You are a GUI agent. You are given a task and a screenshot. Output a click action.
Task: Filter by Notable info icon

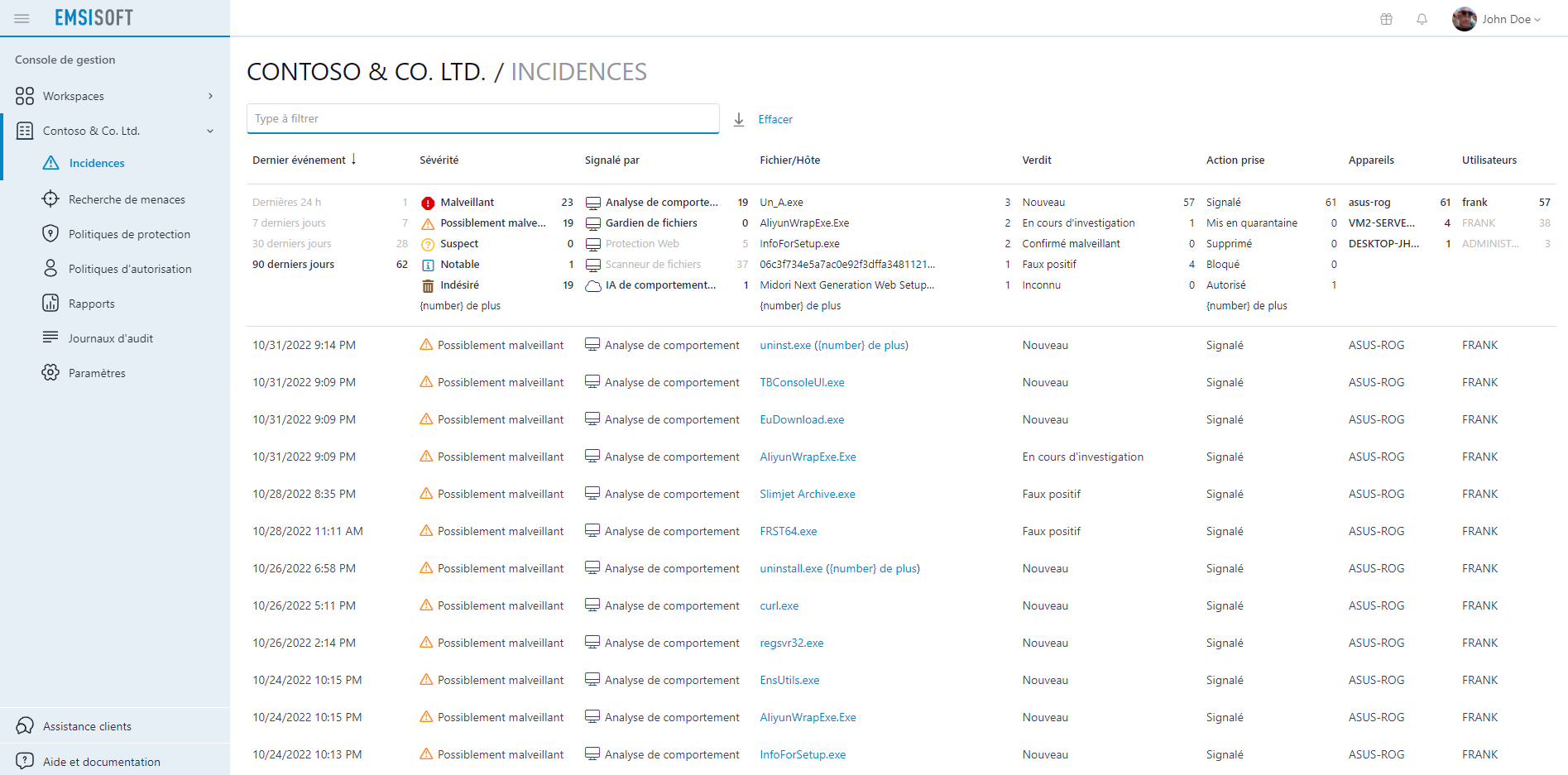428,265
